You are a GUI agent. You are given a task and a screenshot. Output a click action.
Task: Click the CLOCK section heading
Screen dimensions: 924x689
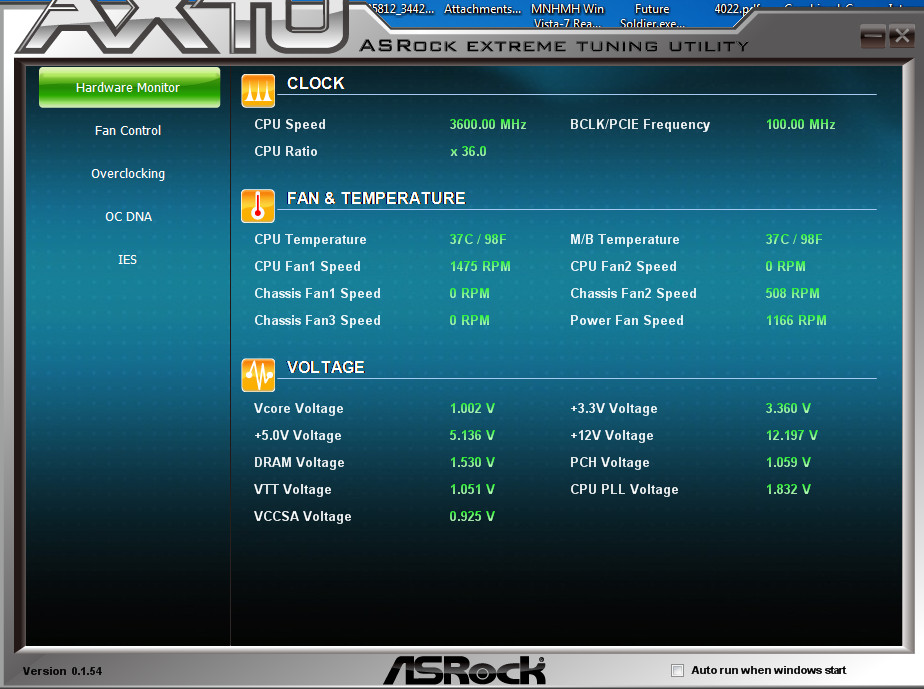(x=316, y=83)
